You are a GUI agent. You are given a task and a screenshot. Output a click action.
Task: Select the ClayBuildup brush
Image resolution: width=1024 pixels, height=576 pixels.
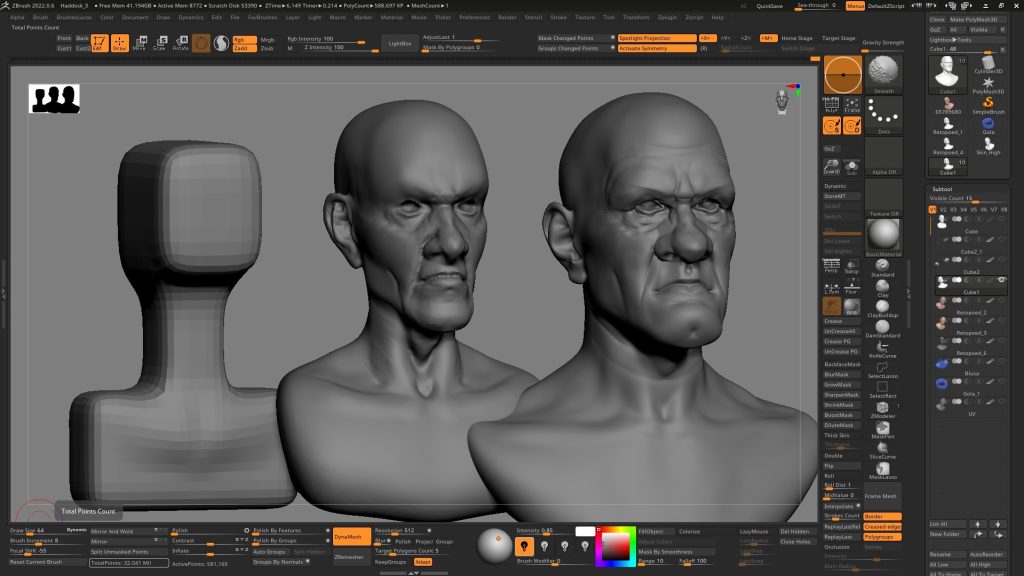tap(882, 308)
